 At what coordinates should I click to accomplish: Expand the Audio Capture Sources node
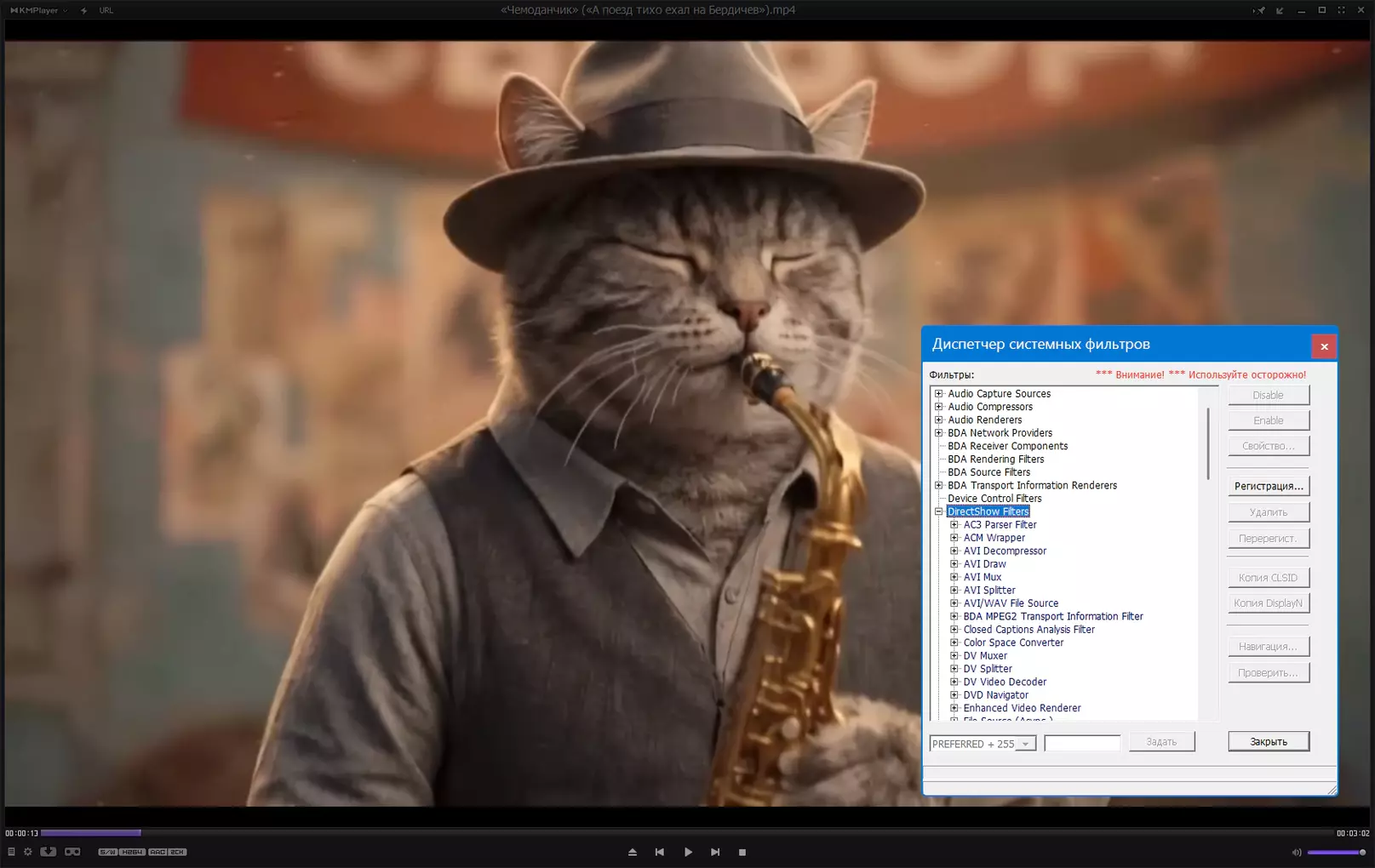pyautogui.click(x=939, y=393)
